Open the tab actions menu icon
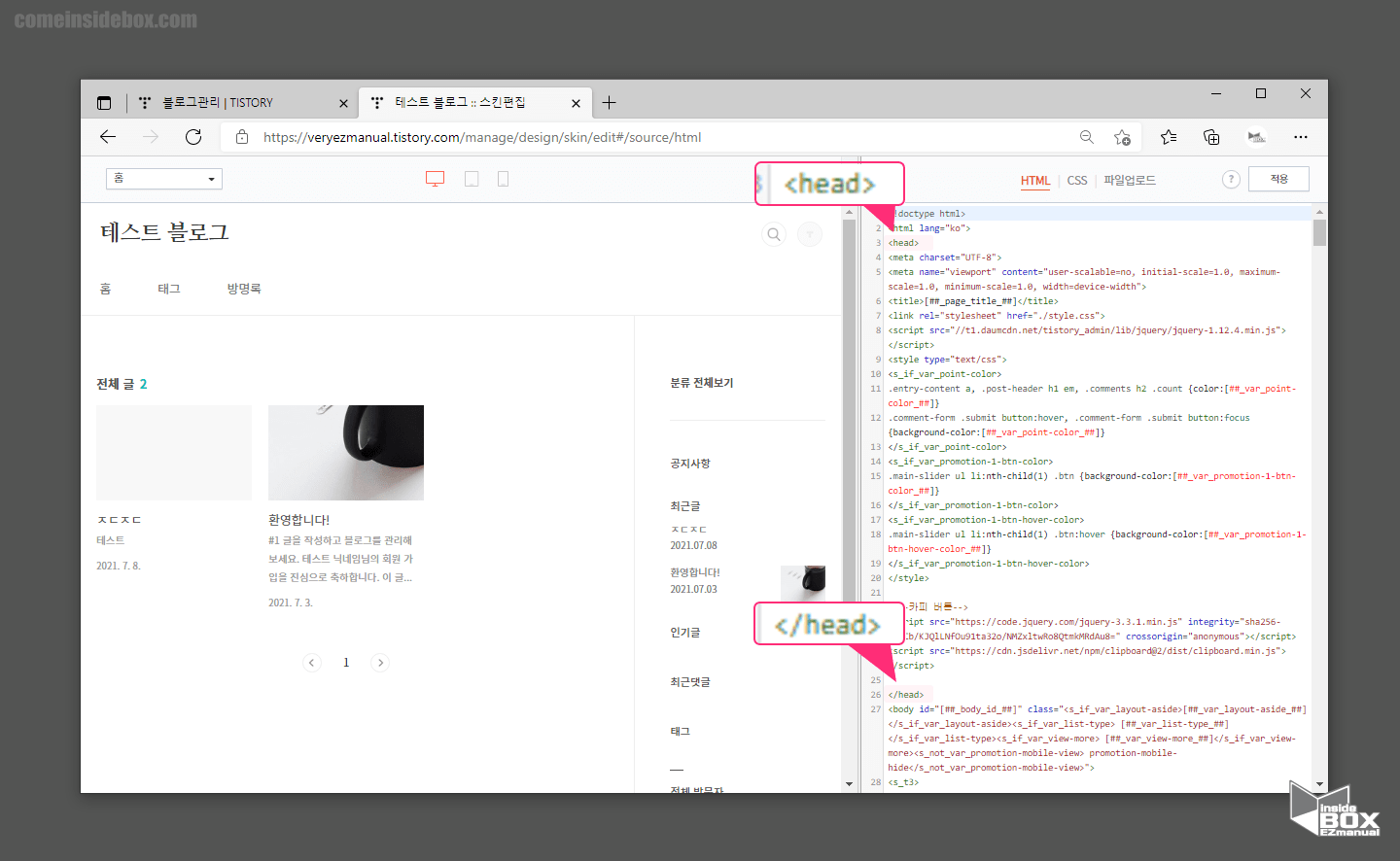The image size is (1400, 861). (x=104, y=102)
